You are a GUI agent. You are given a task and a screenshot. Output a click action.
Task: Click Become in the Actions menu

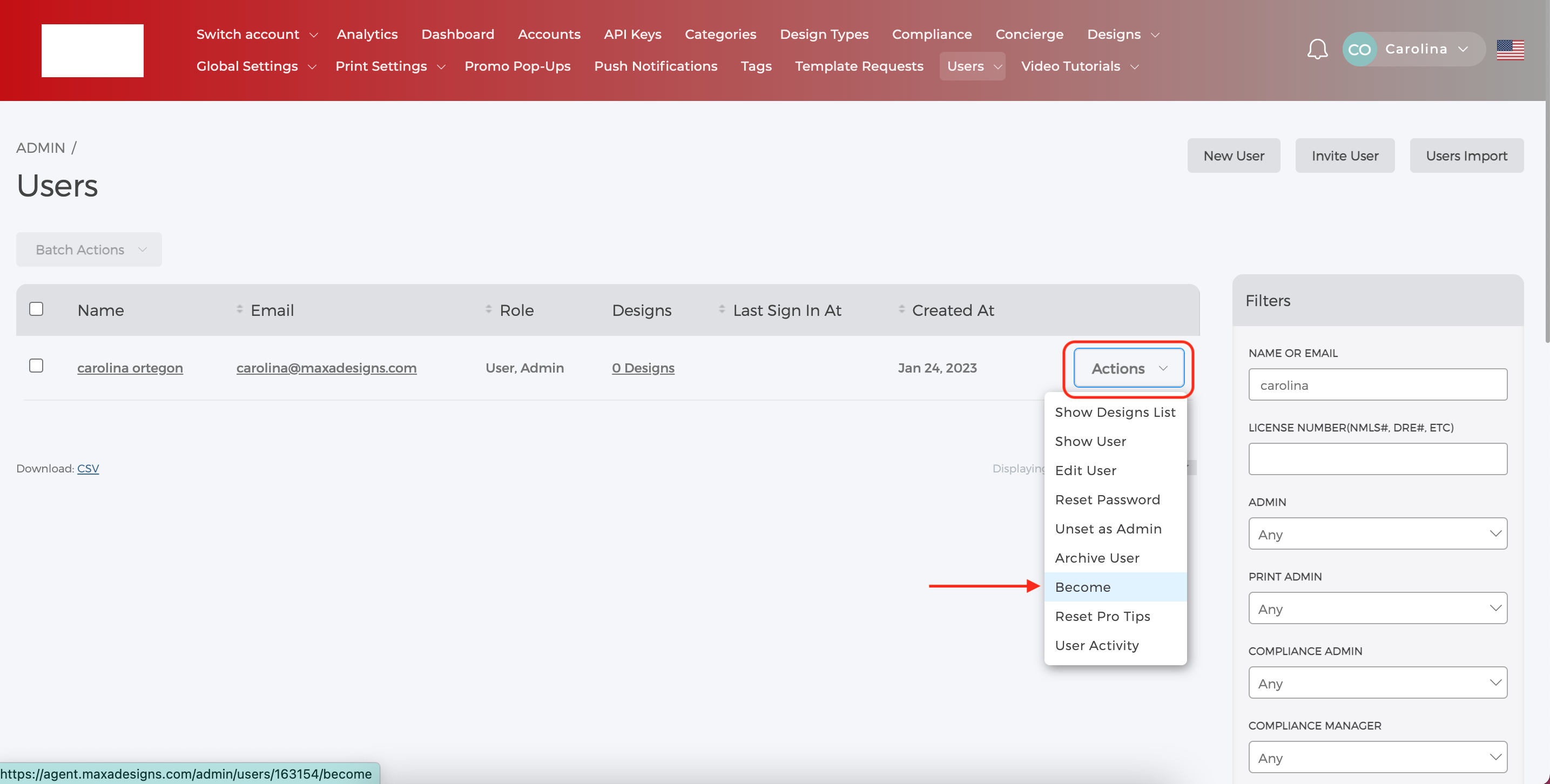click(x=1115, y=586)
